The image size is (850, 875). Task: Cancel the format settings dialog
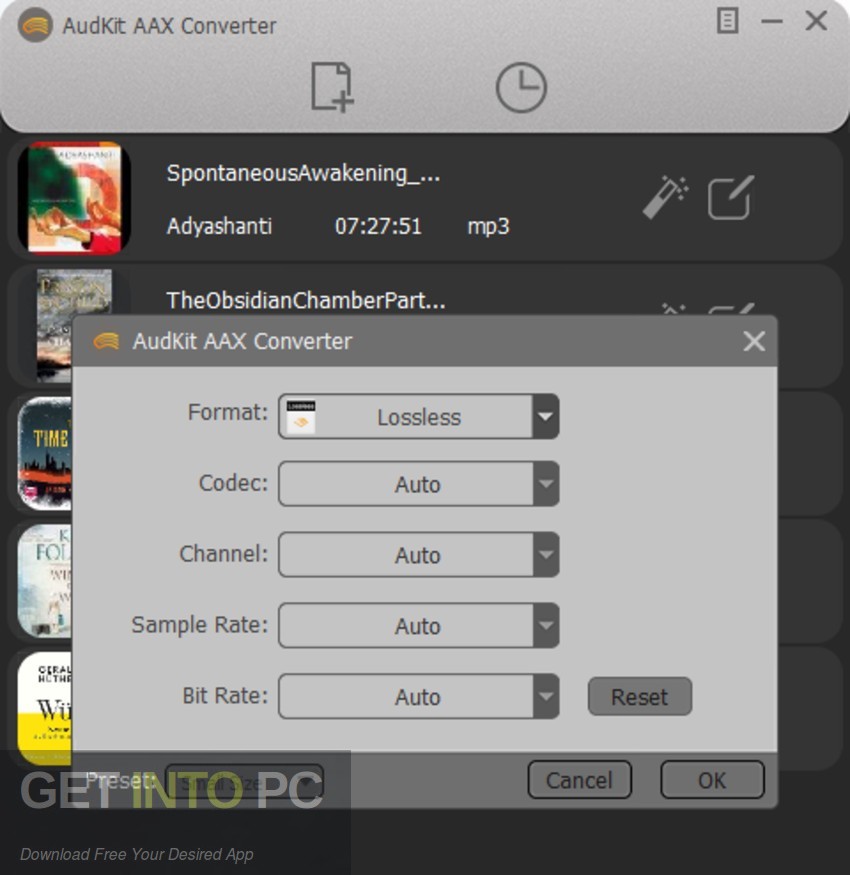pos(579,780)
